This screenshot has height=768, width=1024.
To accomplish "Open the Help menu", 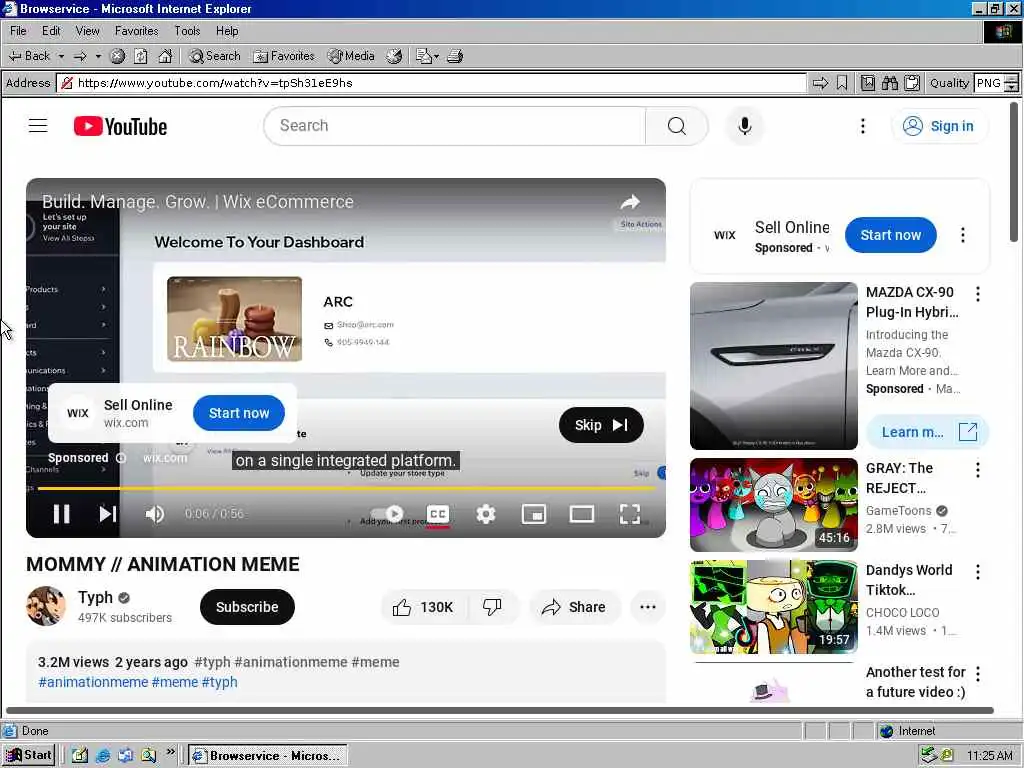I will (227, 31).
